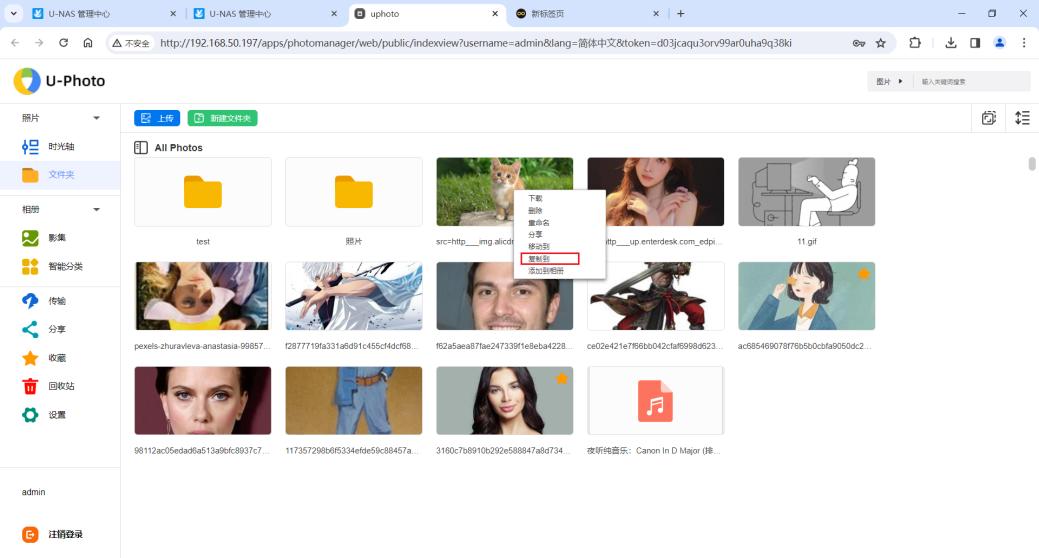Viewport: 1039px width, 558px height.
Task: Go to the 传输 transfer page
Action: [x=56, y=301]
